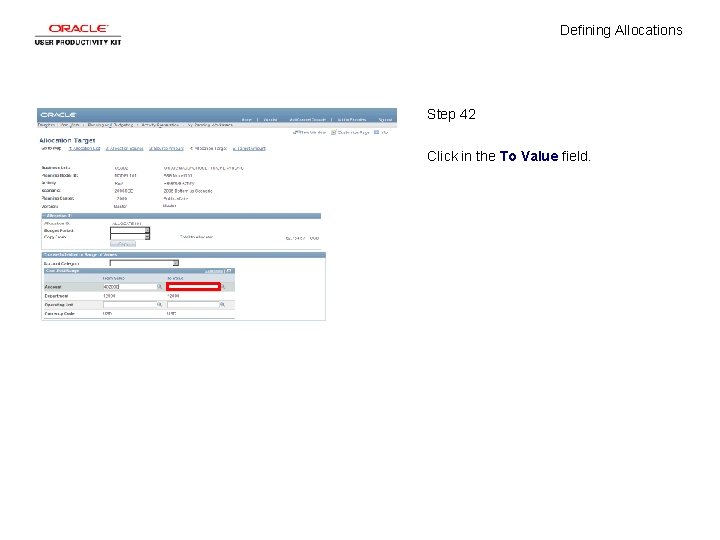Click Sign out in header
This screenshot has height=540, width=720.
(385, 119)
